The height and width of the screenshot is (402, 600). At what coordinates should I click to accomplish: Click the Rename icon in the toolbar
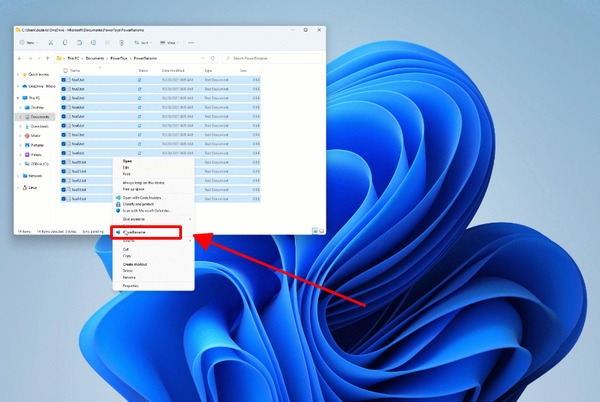93,43
